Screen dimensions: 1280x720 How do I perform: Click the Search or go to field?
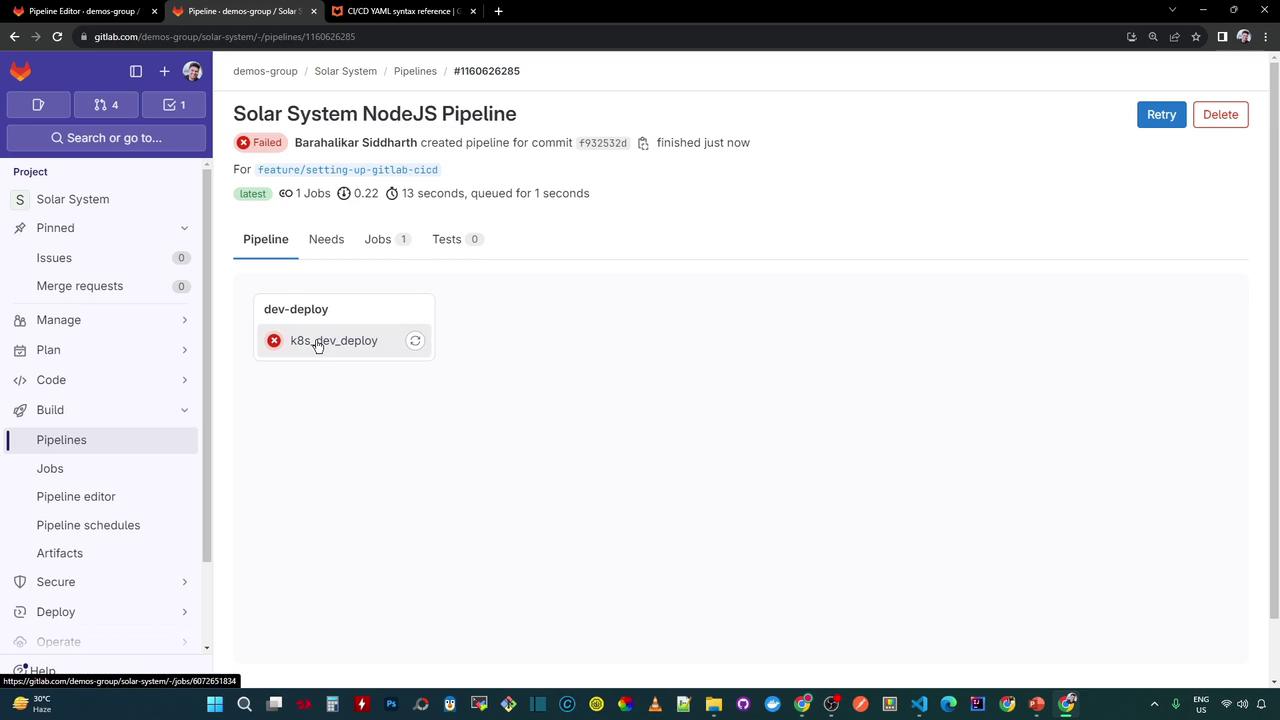[106, 138]
